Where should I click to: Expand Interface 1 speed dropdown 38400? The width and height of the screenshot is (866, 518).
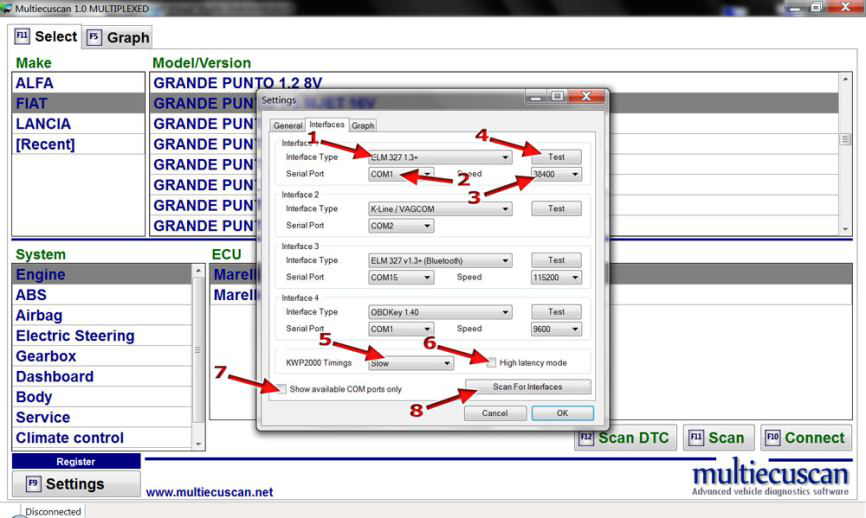[x=556, y=174]
